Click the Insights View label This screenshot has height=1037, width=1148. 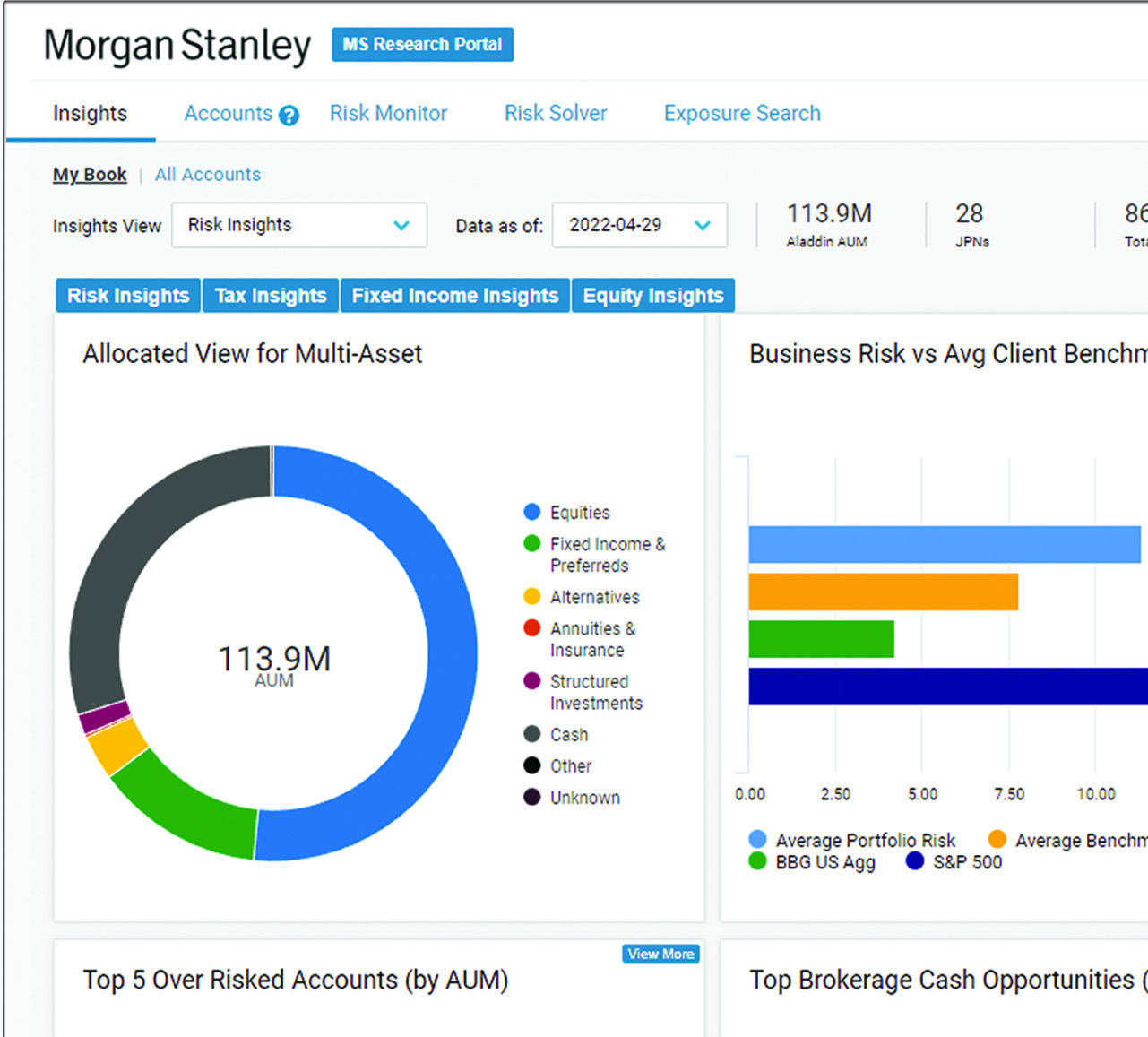[x=107, y=226]
